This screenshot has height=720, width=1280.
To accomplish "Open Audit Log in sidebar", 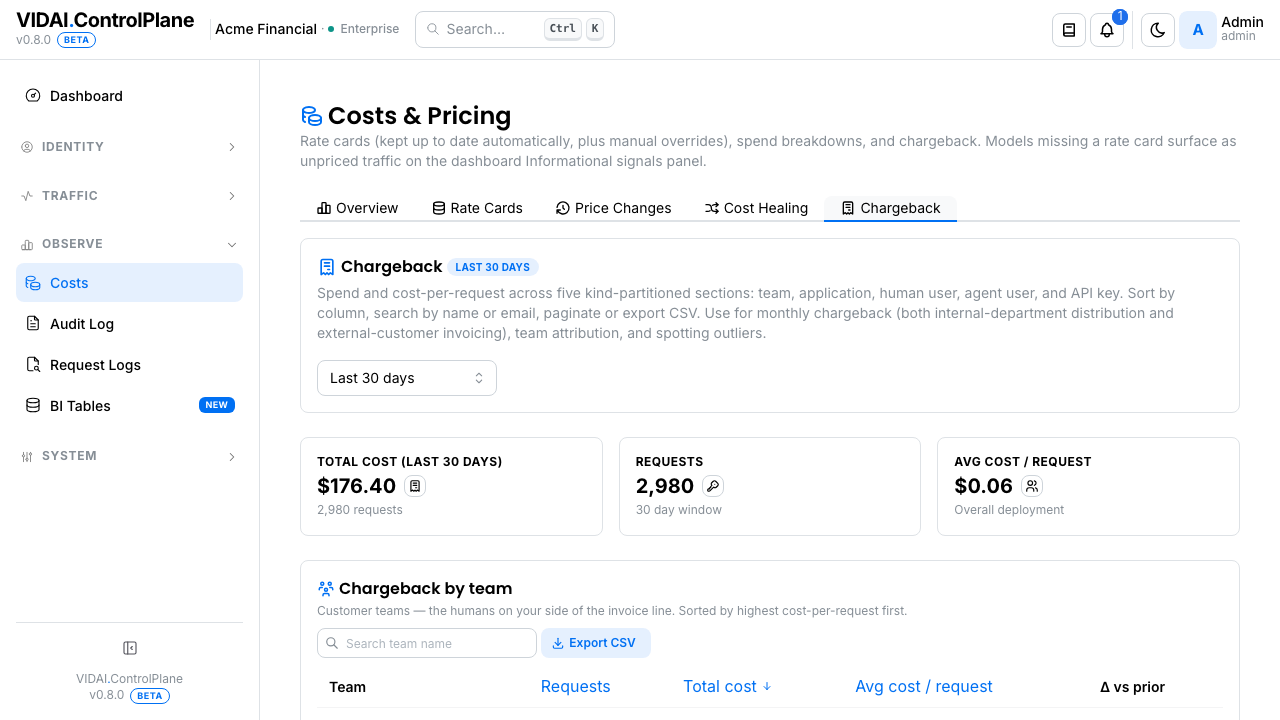I will click(129, 324).
